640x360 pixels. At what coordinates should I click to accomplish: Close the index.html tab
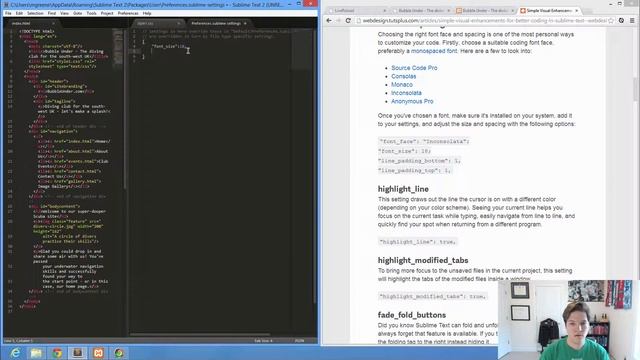coord(53,23)
